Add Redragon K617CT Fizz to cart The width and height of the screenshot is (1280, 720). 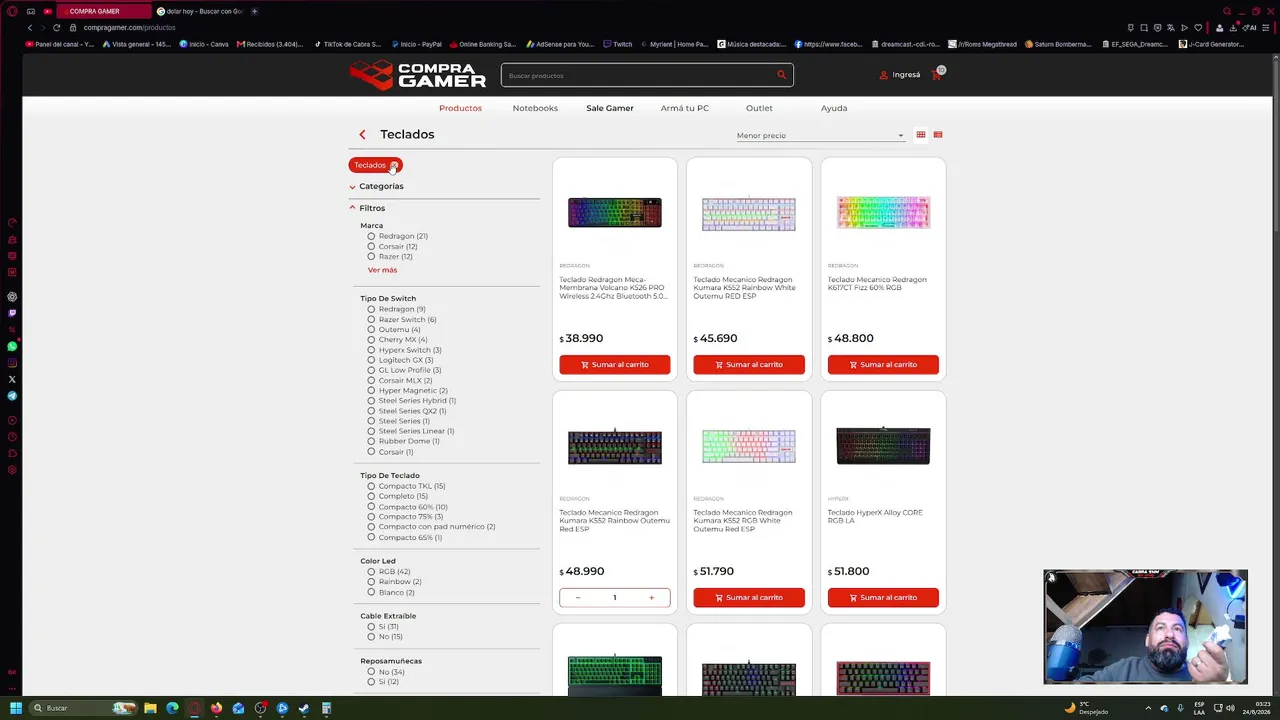coord(883,364)
